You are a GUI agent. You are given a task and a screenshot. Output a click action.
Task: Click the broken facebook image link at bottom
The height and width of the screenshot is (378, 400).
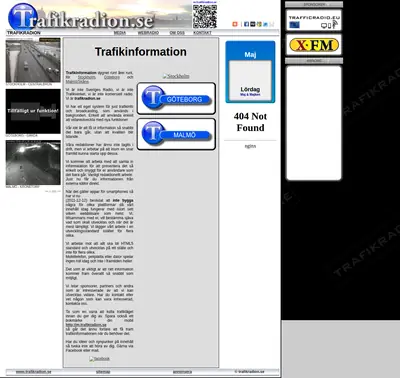pyautogui.click(x=99, y=359)
